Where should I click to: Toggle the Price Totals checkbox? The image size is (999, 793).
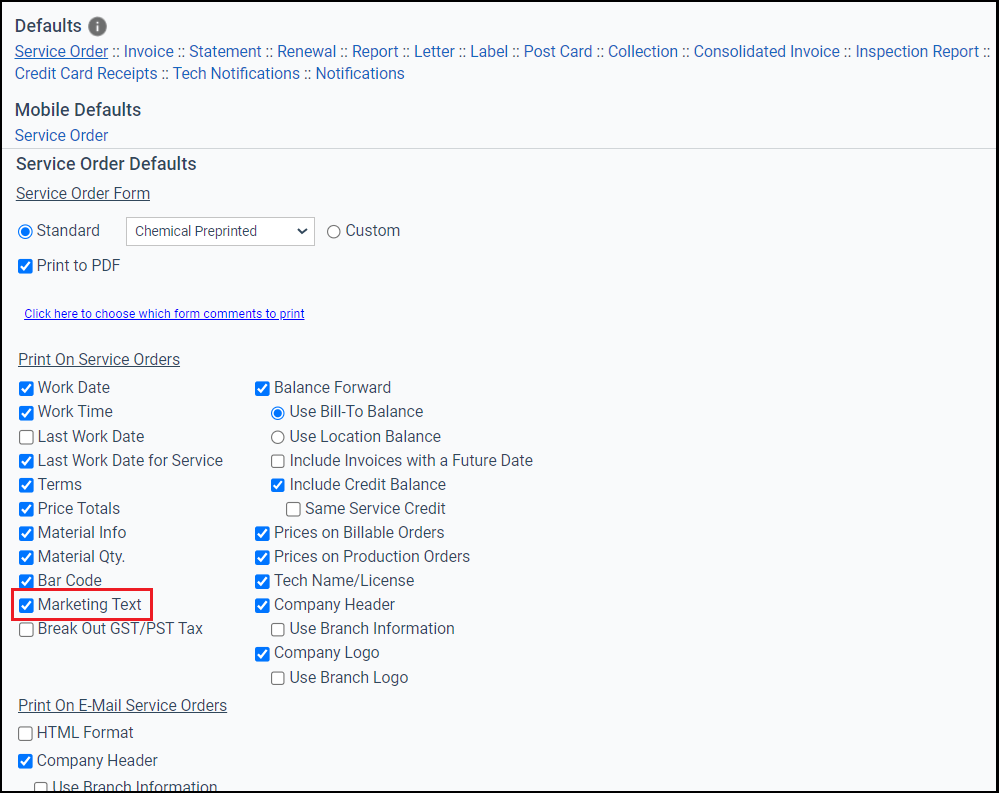coord(26,509)
